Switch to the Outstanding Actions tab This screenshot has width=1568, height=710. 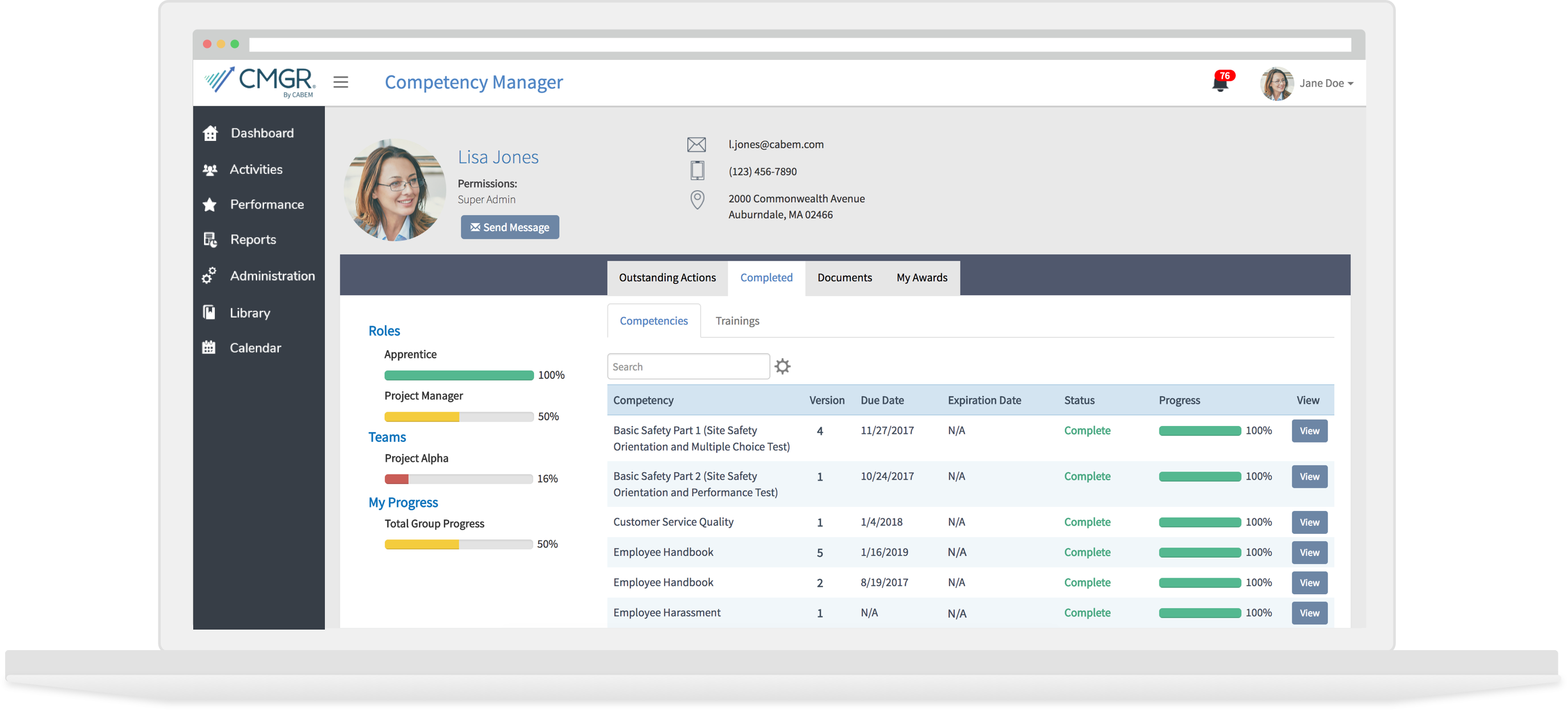click(667, 278)
